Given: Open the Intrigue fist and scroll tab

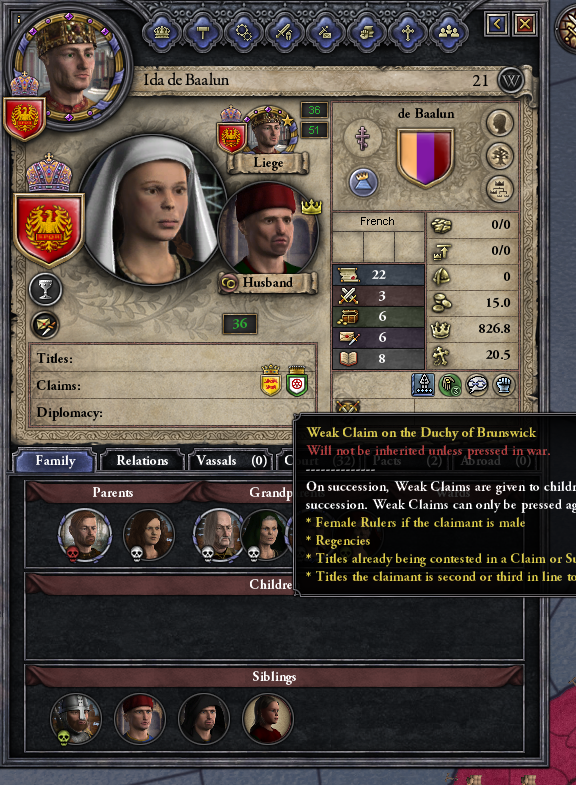Looking at the screenshot, I should pos(367,33).
